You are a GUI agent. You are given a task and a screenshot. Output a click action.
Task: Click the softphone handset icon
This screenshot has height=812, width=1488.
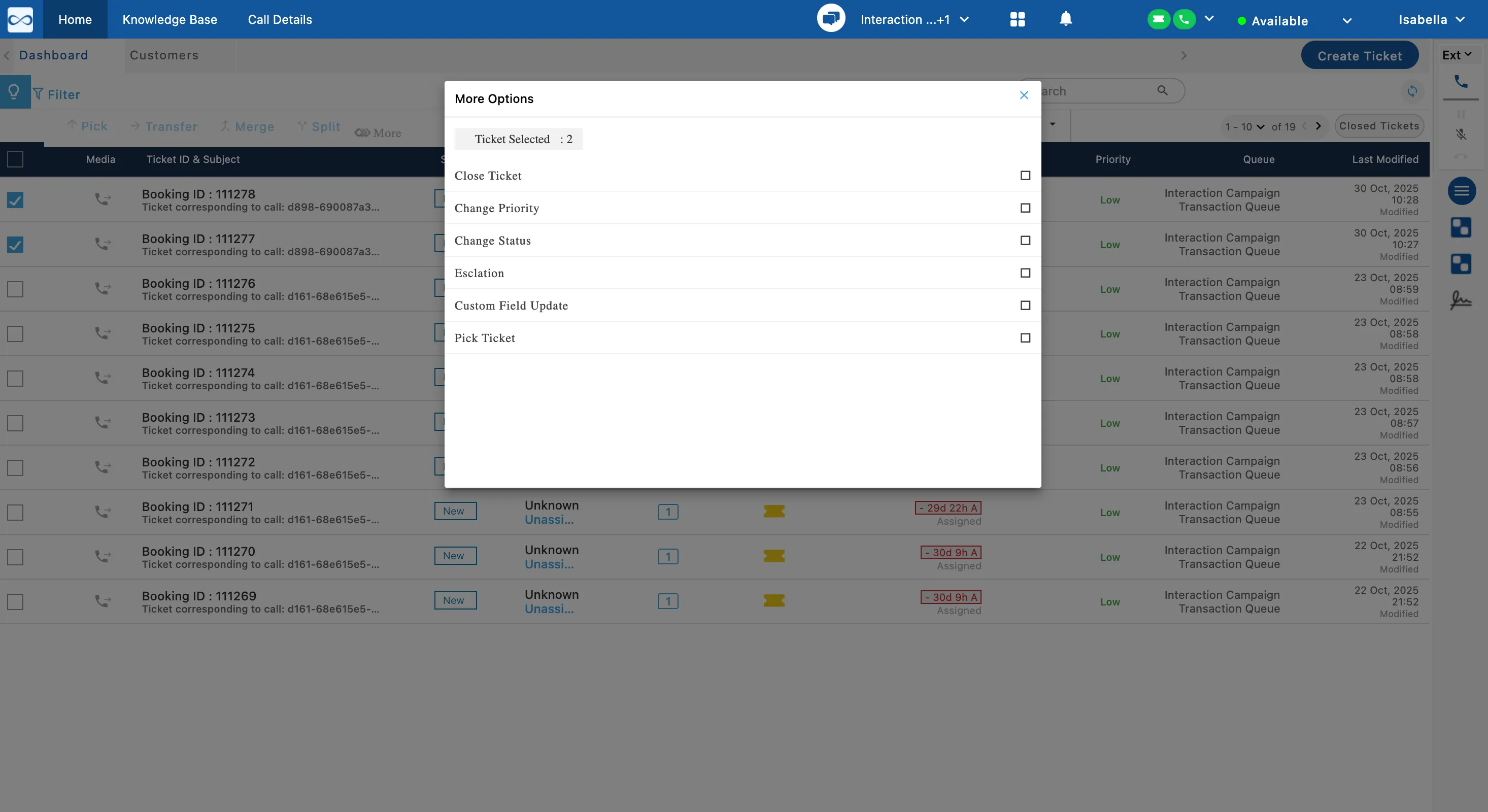tap(1460, 81)
